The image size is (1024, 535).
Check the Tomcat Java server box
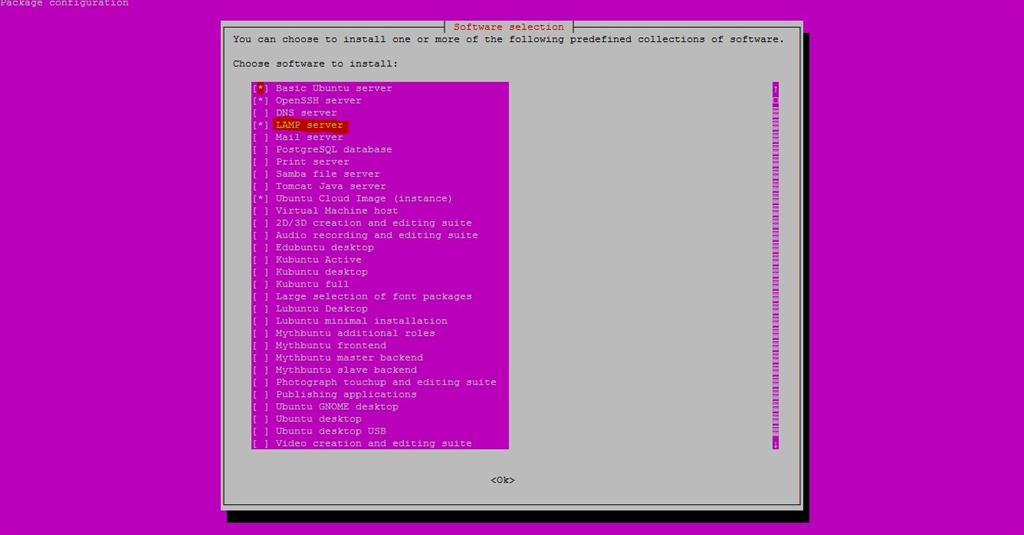pyautogui.click(x=261, y=186)
